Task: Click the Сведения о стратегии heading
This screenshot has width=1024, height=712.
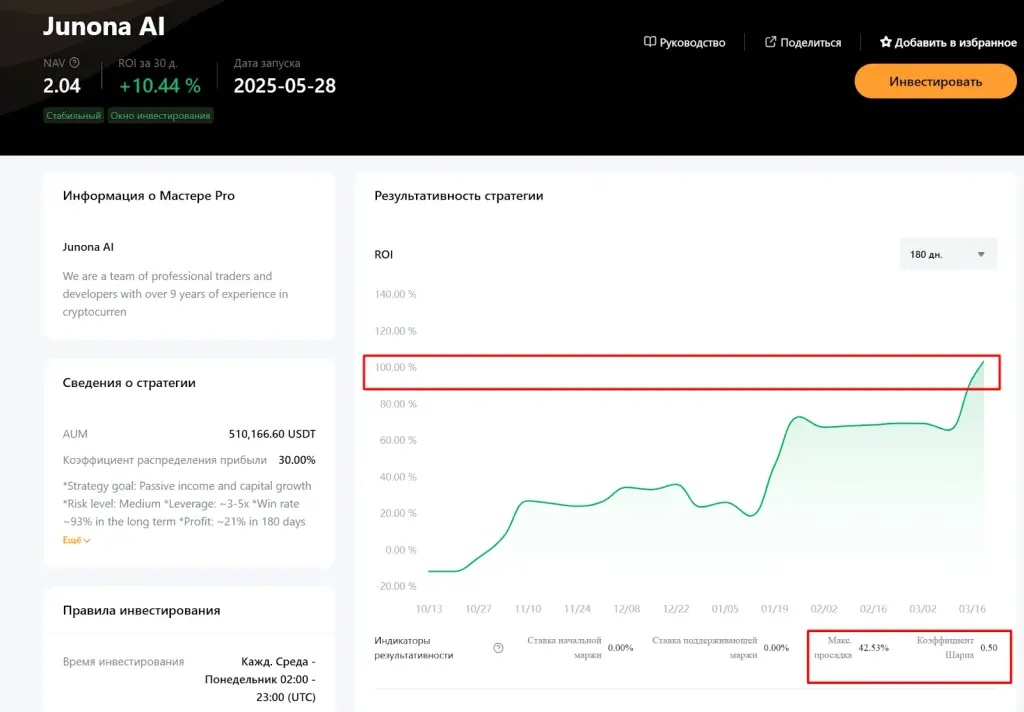Action: tap(129, 383)
